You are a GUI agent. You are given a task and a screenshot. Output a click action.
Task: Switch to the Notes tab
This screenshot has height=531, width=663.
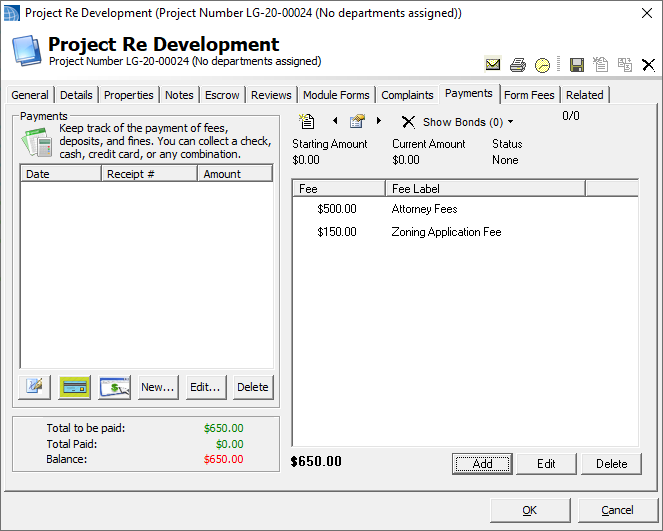tap(179, 95)
